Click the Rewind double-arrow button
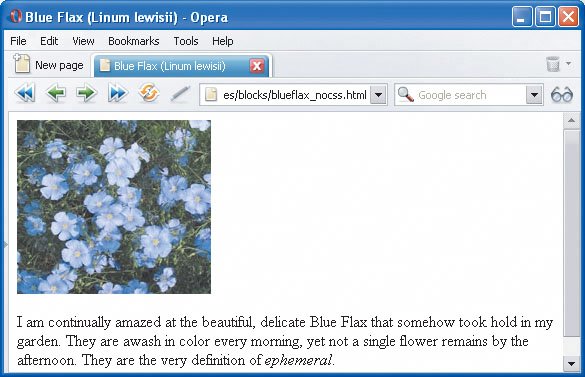The height and width of the screenshot is (377, 585). (x=25, y=93)
